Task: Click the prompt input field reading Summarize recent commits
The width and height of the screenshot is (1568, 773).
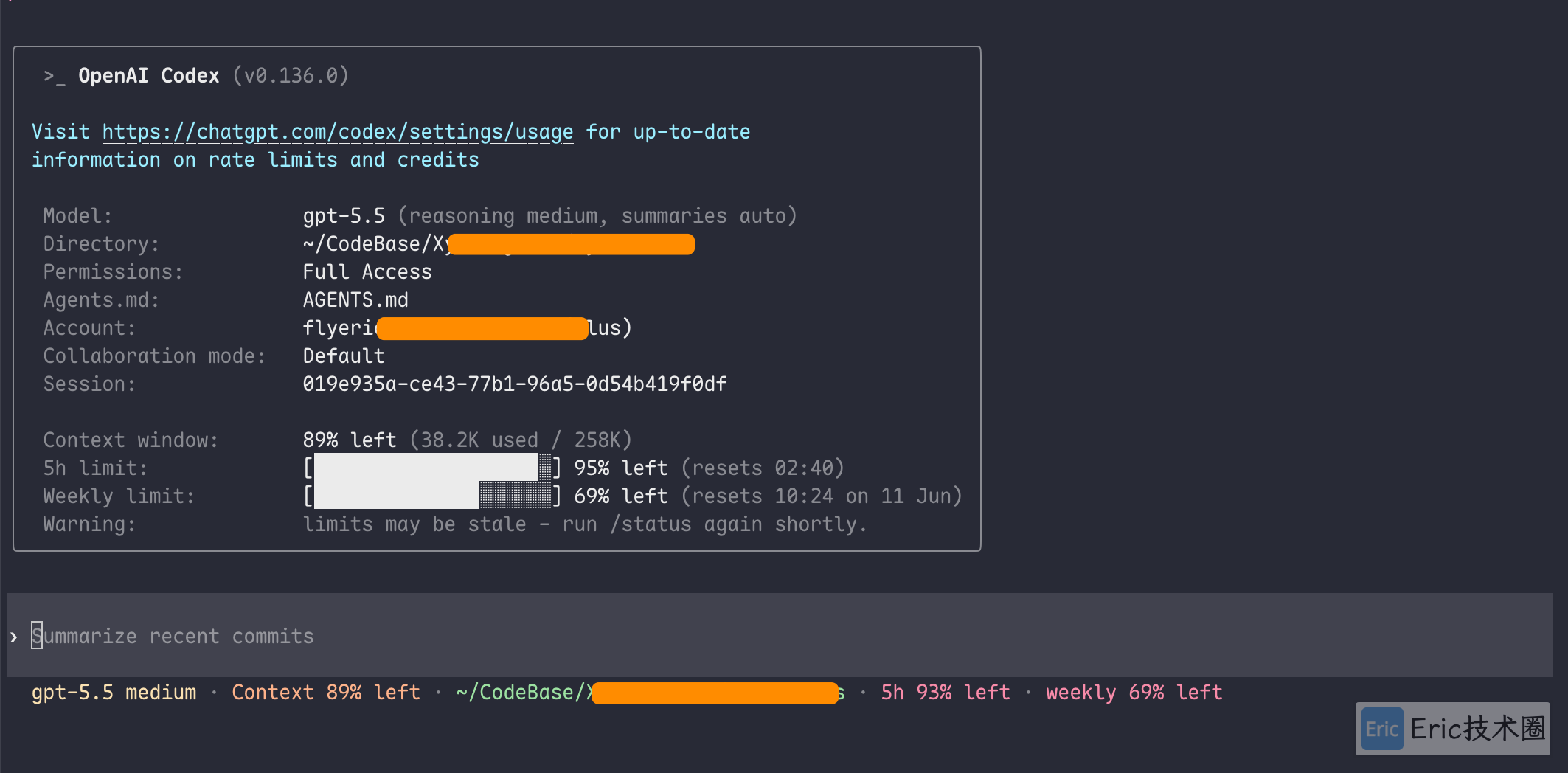Action: tap(780, 636)
